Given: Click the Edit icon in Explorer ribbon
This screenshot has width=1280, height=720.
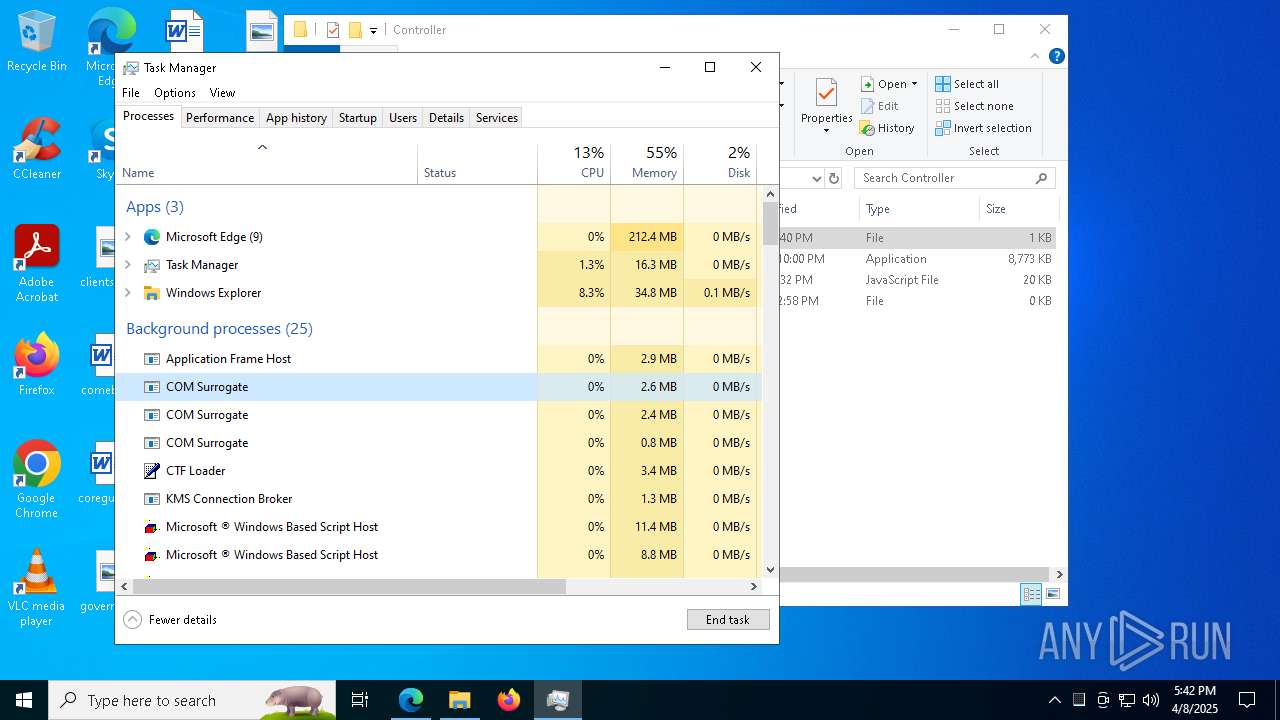Looking at the screenshot, I should (868, 106).
